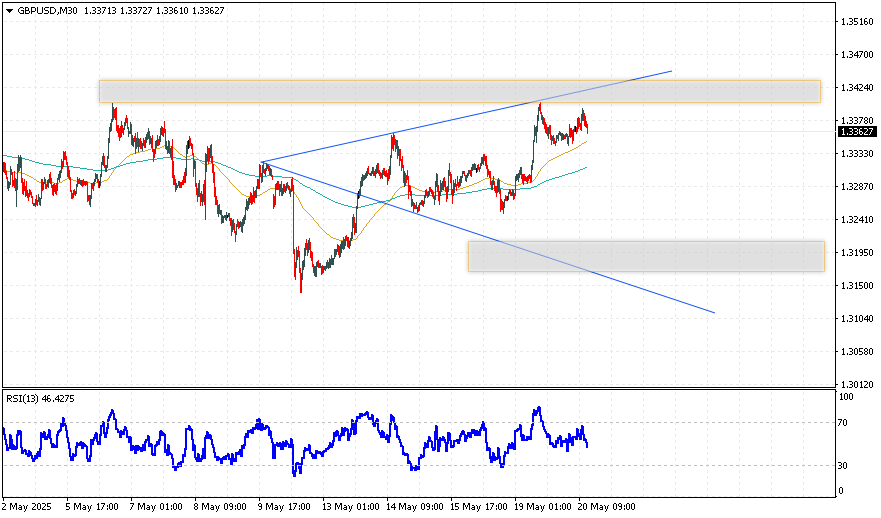
Task: Click the 20 May 09:00 time label
Action: (607, 507)
